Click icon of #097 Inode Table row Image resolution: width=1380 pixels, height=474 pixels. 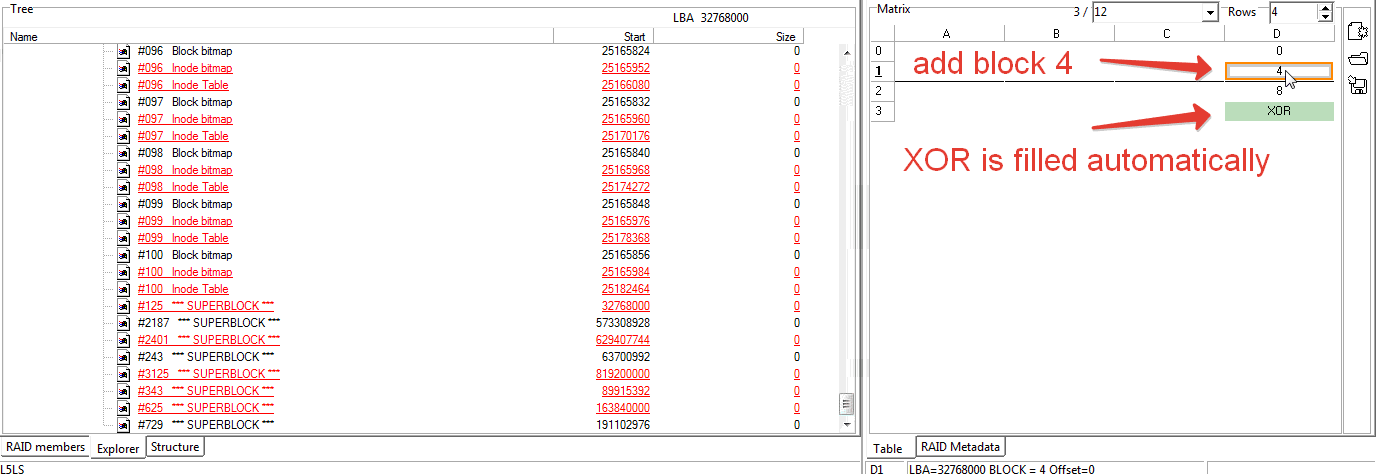coord(124,136)
